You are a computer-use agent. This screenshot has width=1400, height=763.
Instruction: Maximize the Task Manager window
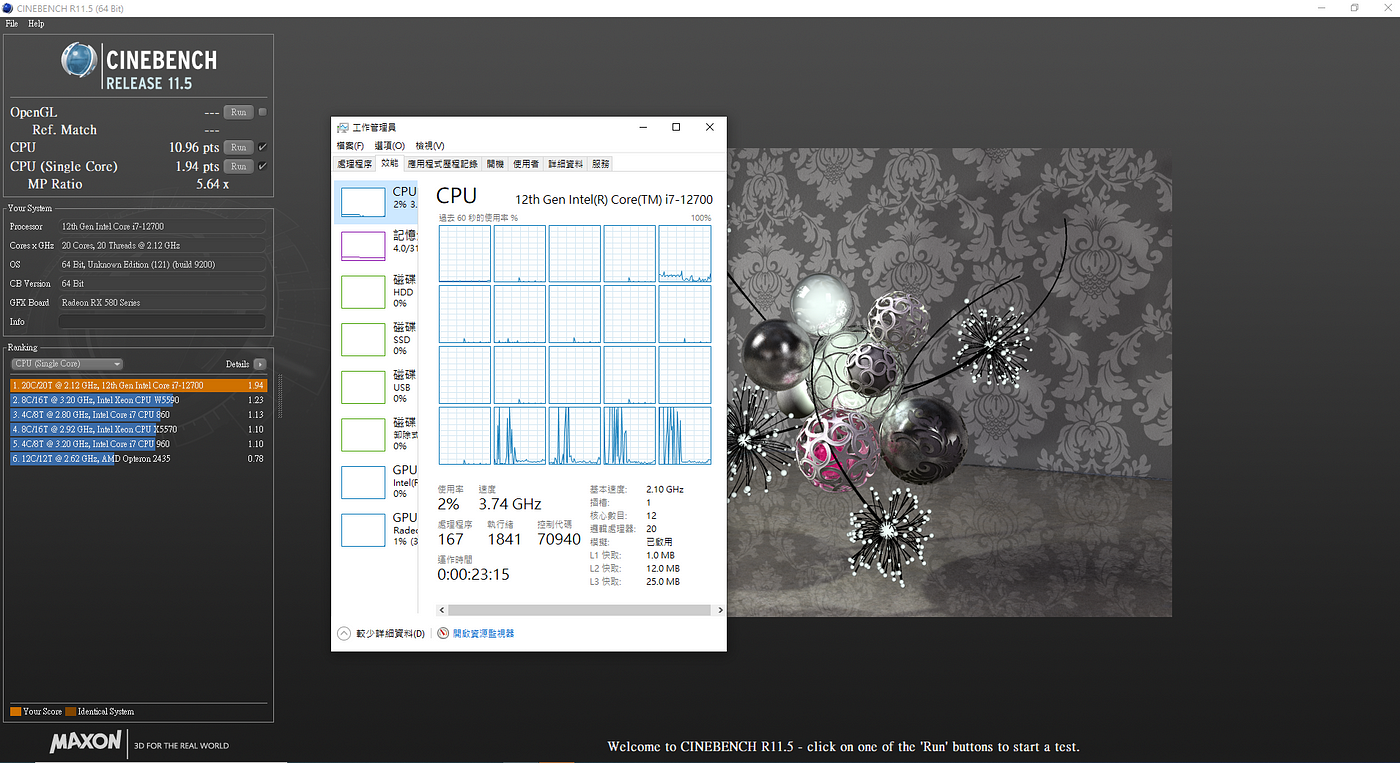pyautogui.click(x=676, y=127)
